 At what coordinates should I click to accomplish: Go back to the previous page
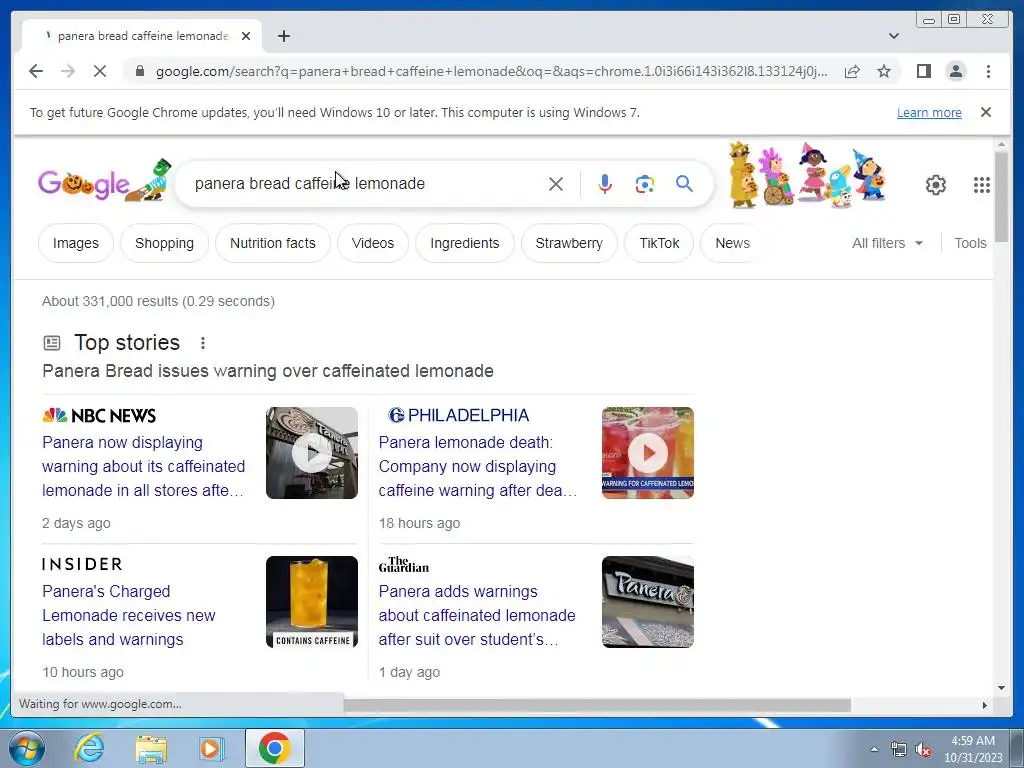click(x=36, y=71)
